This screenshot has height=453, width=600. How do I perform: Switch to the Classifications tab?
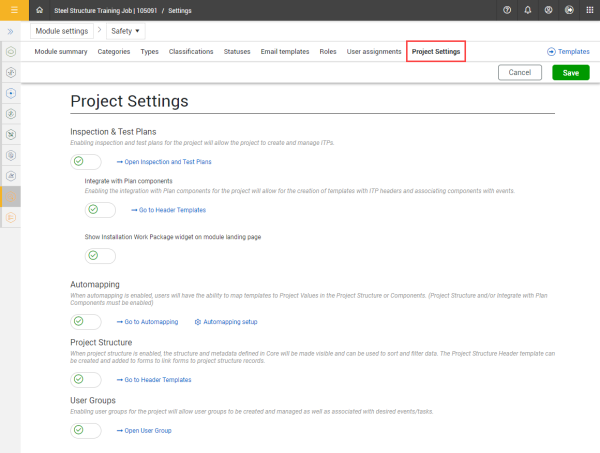coord(191,51)
